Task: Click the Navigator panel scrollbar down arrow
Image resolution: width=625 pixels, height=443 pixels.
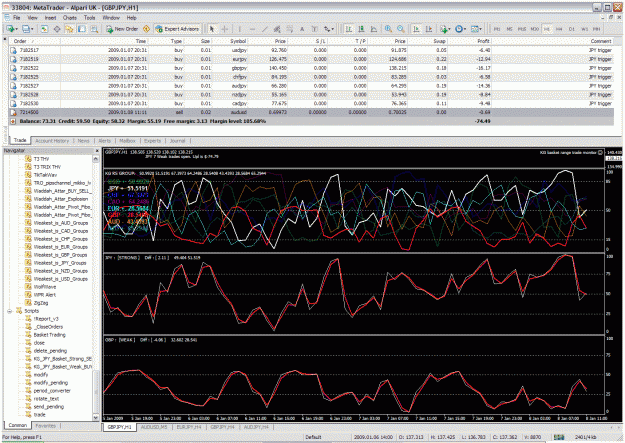Action: 96,417
